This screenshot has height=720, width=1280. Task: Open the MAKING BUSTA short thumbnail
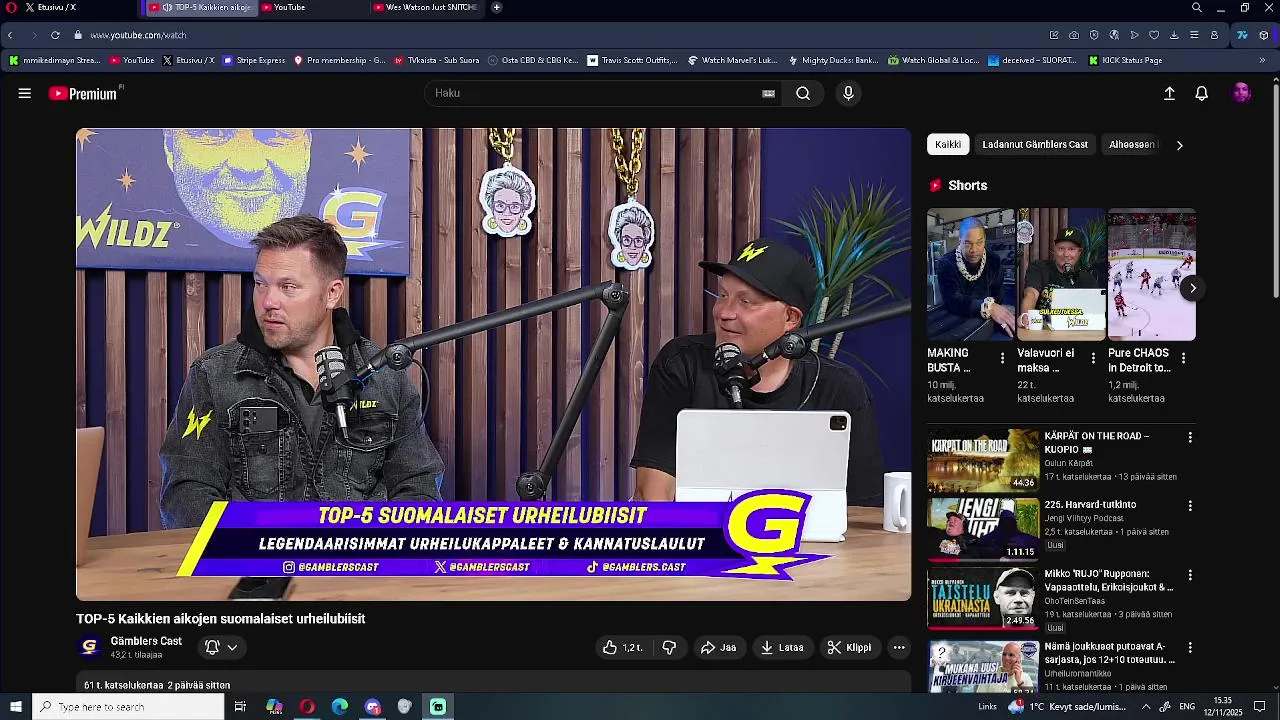point(971,275)
